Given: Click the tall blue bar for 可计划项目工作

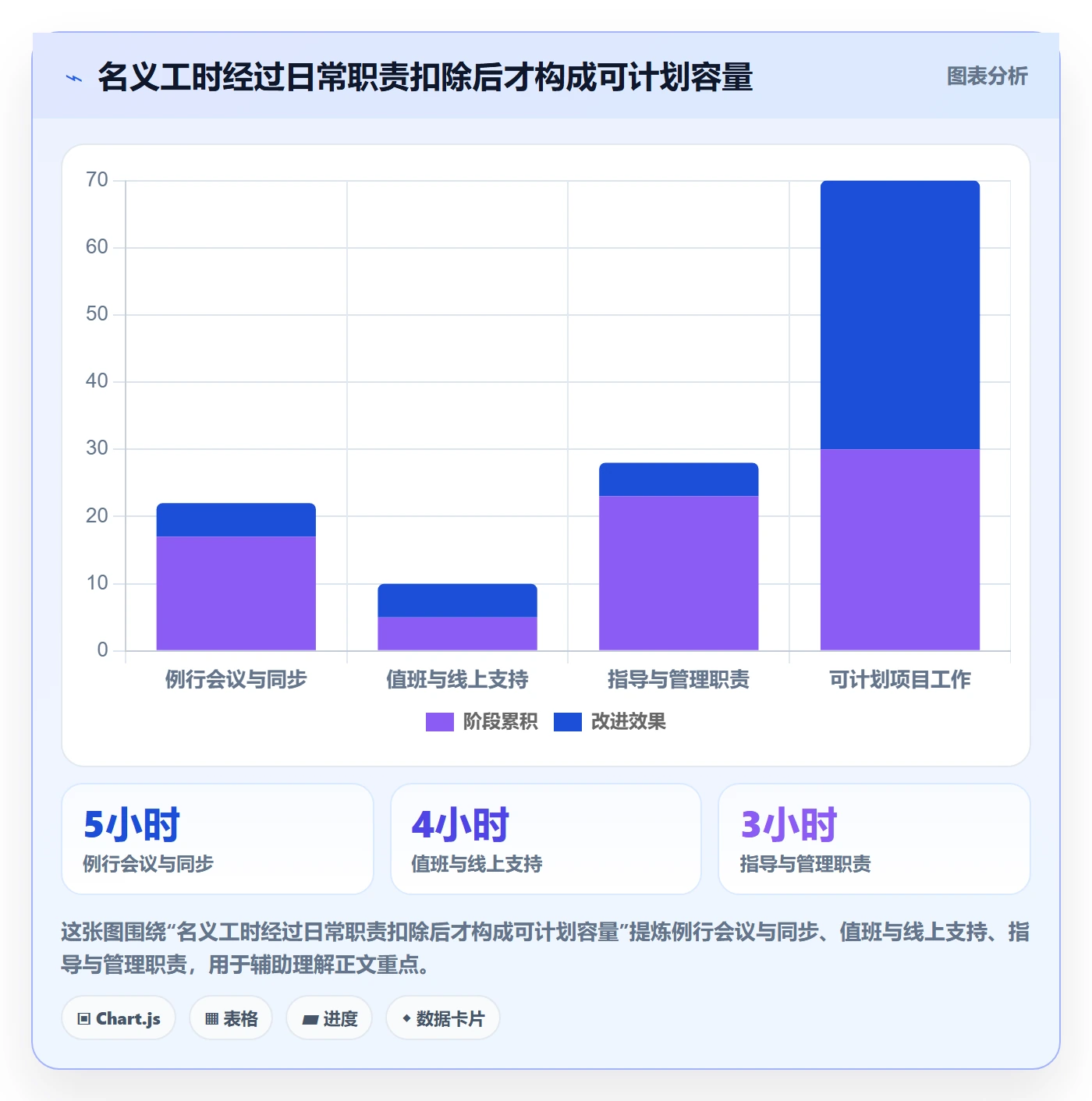Looking at the screenshot, I should [900, 315].
